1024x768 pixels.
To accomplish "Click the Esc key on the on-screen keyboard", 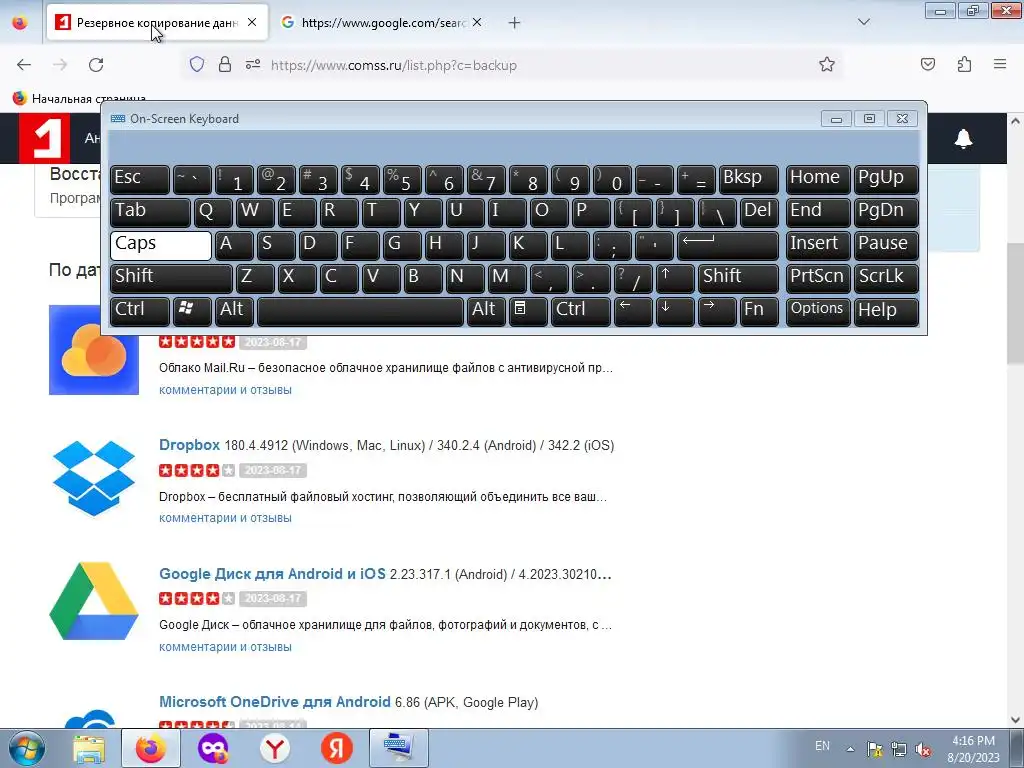I will pos(140,180).
